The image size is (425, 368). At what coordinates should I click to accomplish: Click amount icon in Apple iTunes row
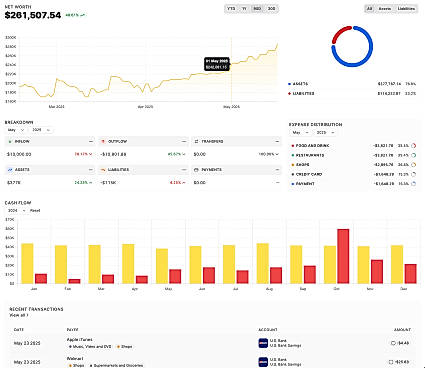393,343
